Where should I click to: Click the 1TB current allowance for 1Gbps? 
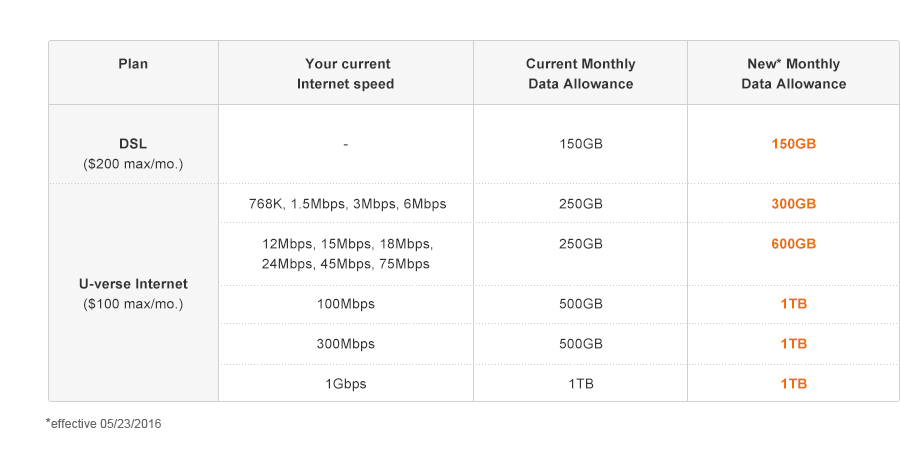[x=580, y=384]
